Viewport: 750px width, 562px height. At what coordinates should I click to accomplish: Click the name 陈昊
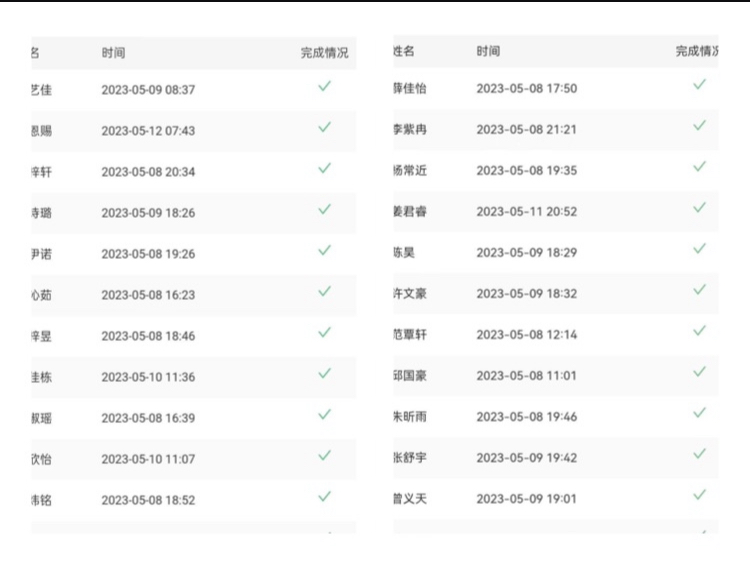click(404, 253)
